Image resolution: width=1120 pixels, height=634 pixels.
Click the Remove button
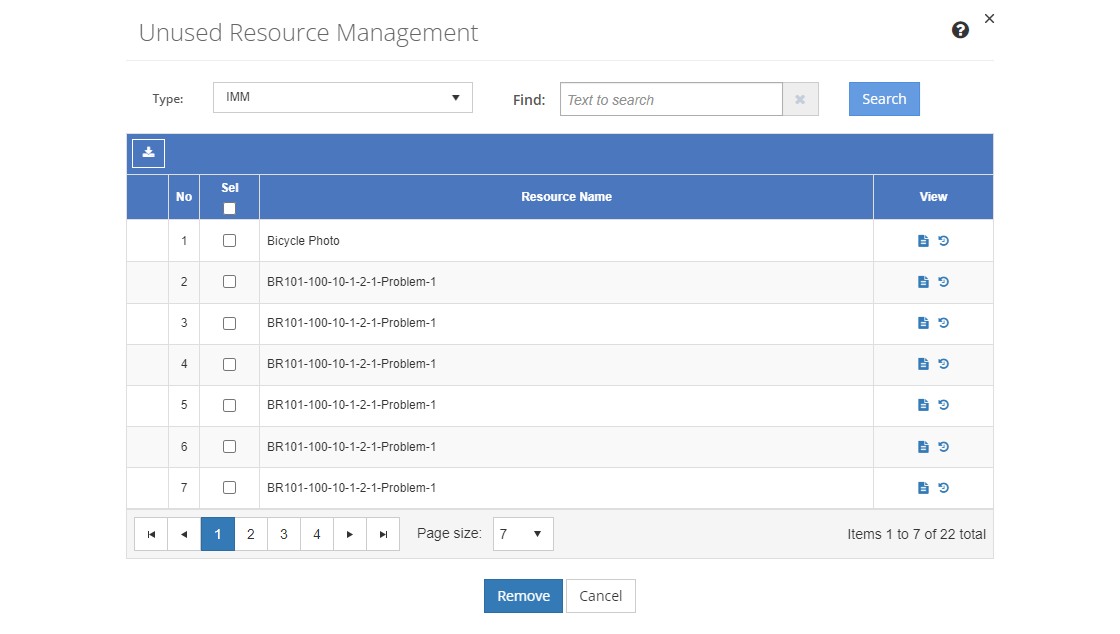pyautogui.click(x=524, y=596)
